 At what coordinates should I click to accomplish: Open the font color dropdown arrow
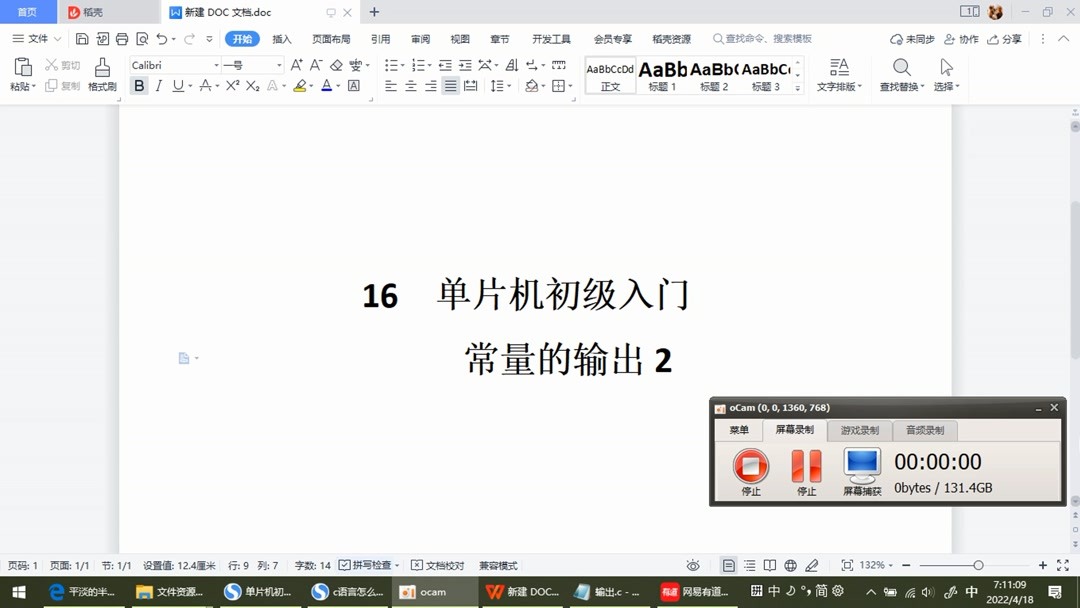(x=337, y=86)
